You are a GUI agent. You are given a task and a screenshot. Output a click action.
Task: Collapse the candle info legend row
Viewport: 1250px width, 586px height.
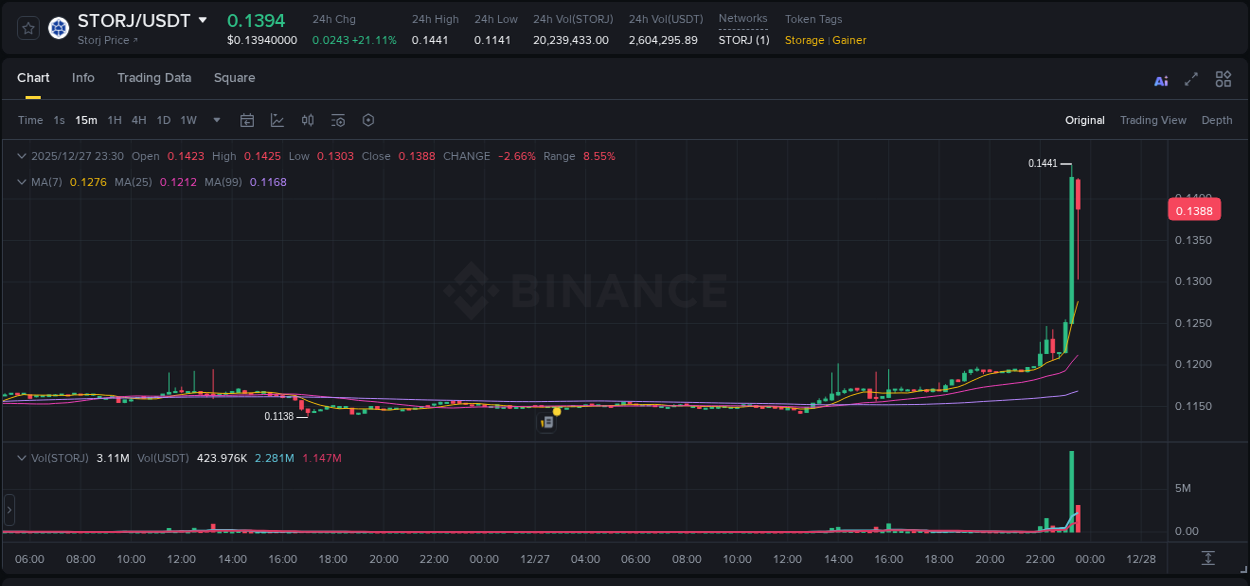(21, 156)
